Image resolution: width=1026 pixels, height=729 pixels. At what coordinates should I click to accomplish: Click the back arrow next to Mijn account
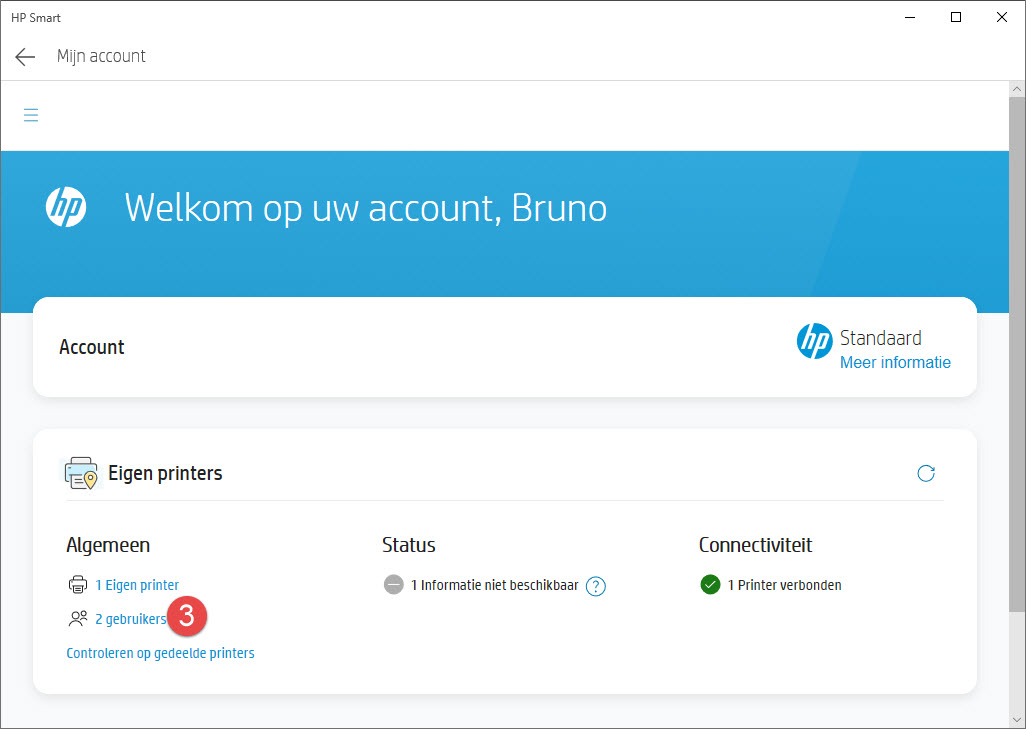coord(25,57)
